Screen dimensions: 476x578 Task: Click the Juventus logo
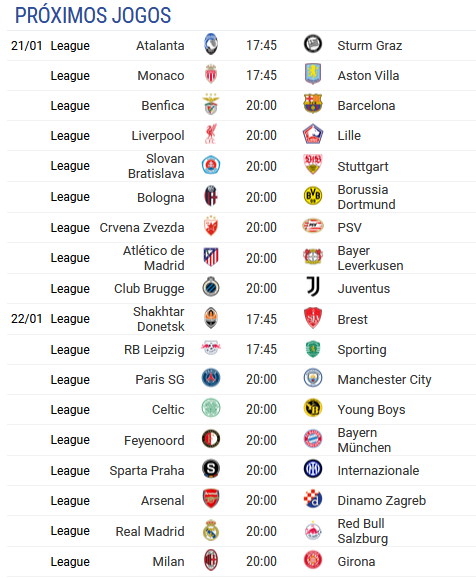313,287
